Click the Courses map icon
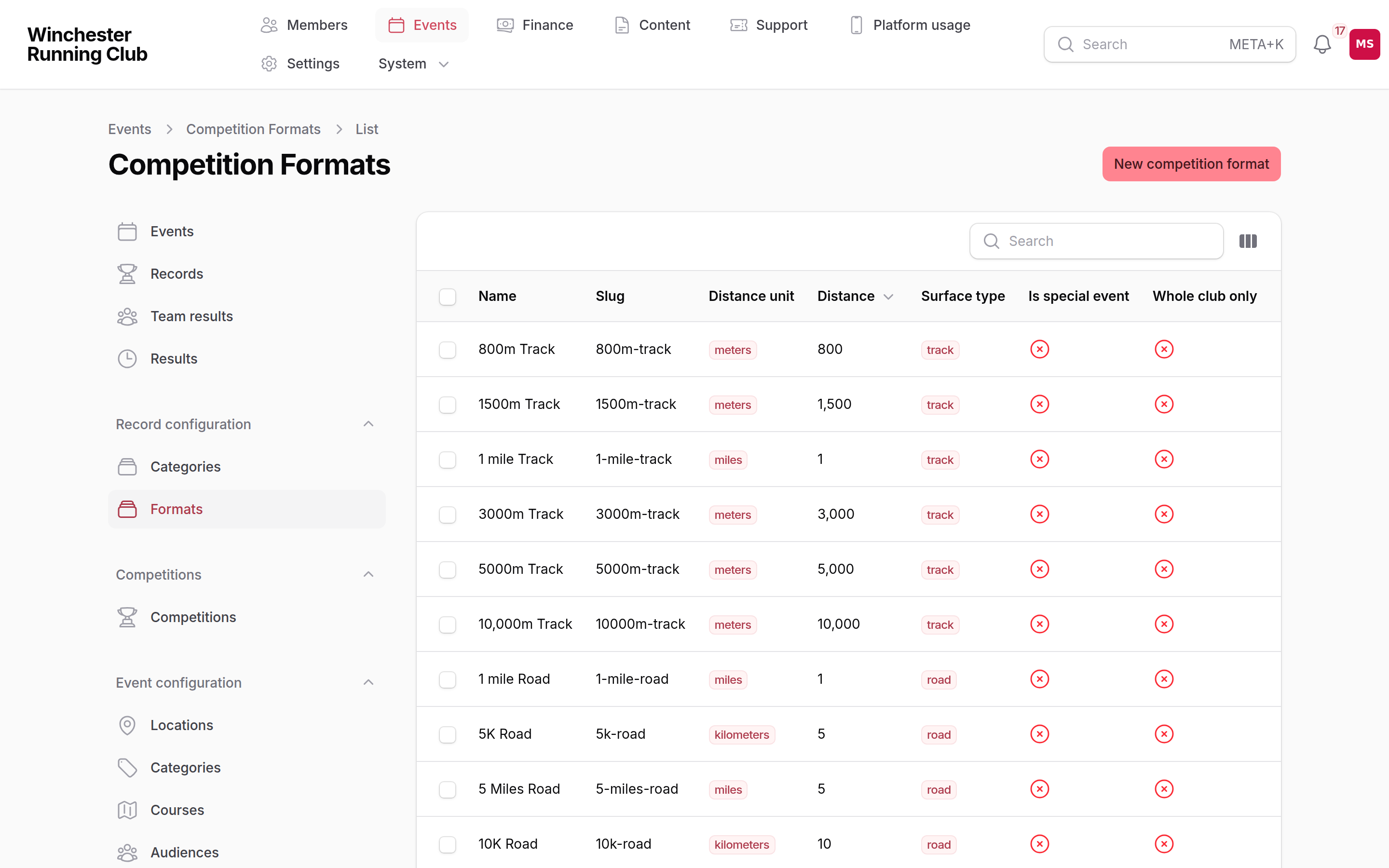The image size is (1389, 868). pos(127,810)
